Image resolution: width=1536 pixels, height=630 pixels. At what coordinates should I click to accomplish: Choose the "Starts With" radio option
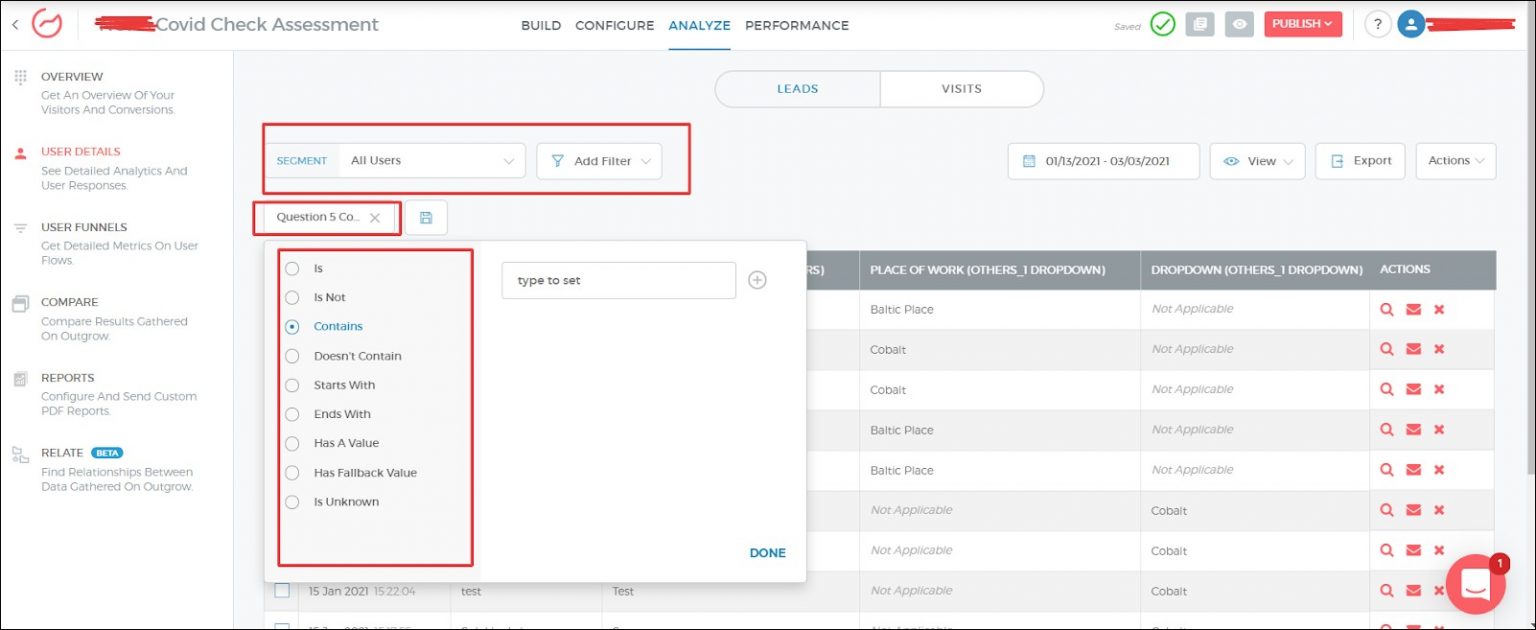click(292, 385)
